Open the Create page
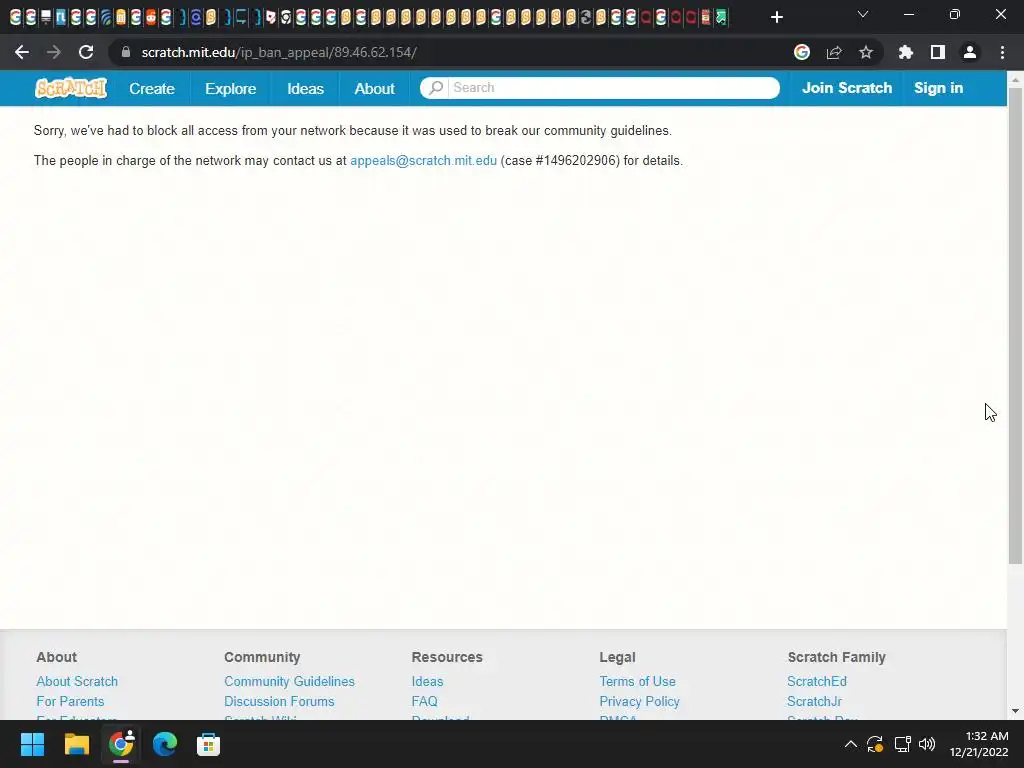Viewport: 1024px width, 768px height. pos(152,88)
